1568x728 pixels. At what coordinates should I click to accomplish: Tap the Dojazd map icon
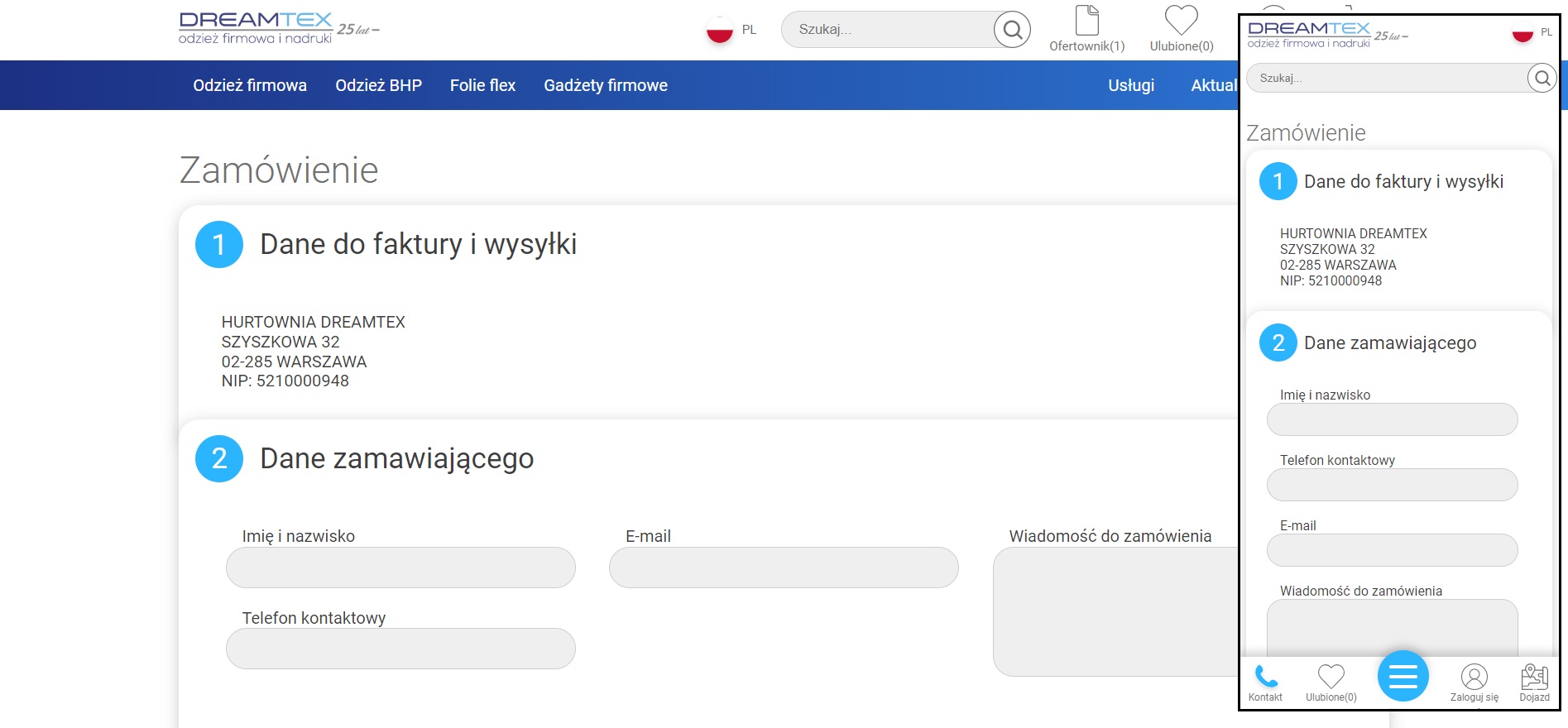coord(1534,677)
